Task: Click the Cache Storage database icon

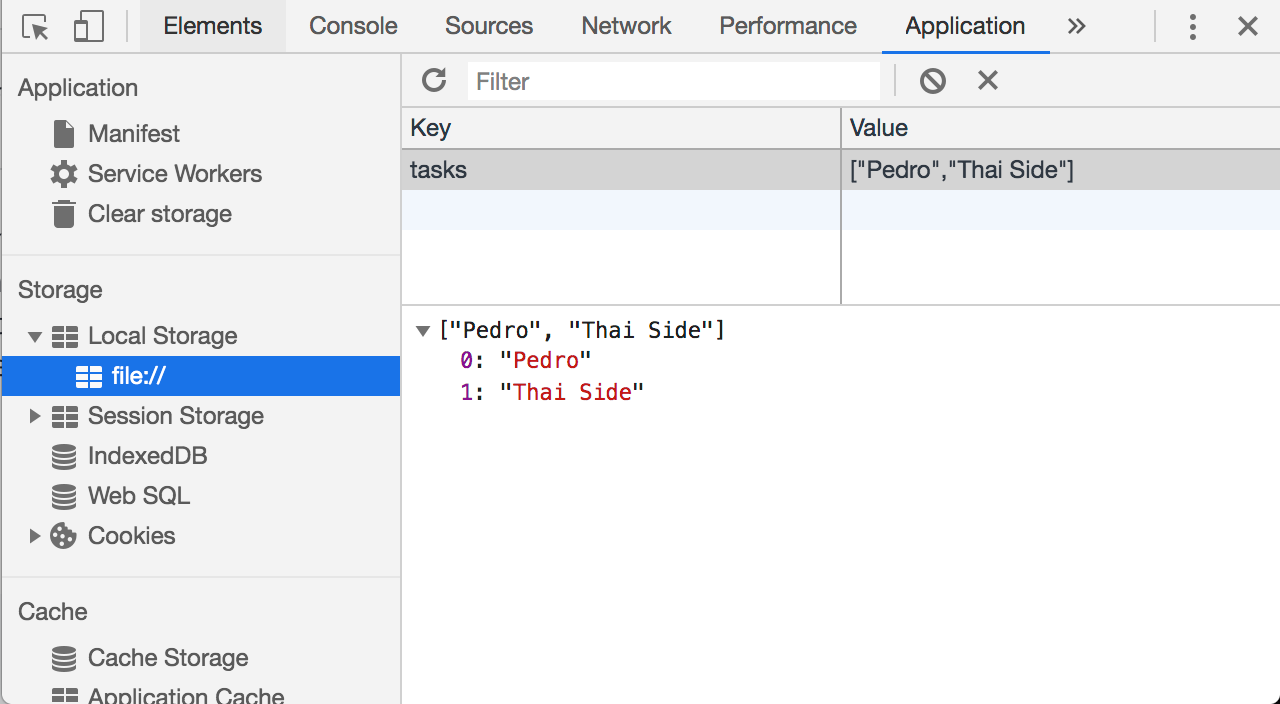Action: point(64,658)
